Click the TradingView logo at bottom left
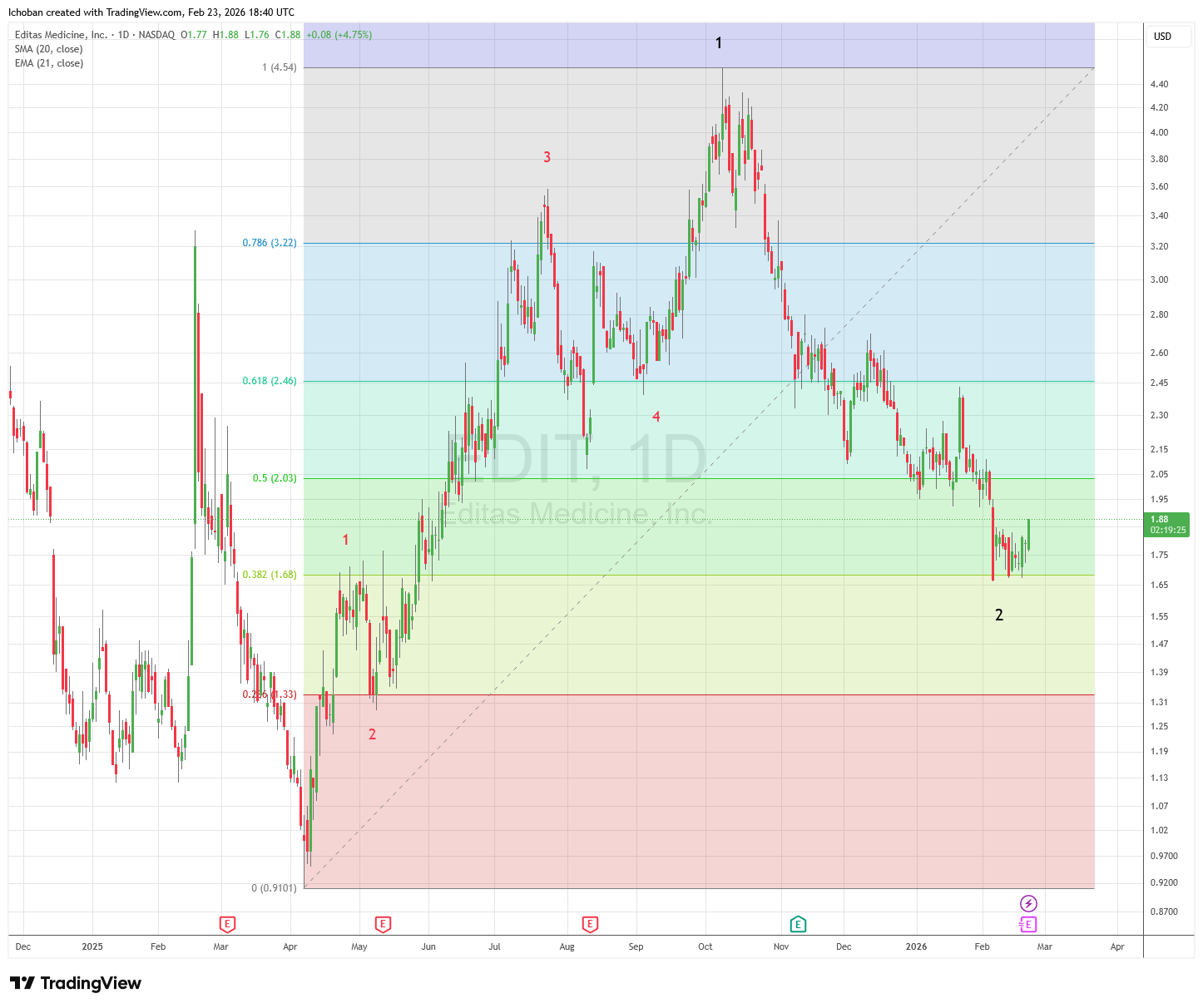The image size is (1203, 1008). [76, 983]
